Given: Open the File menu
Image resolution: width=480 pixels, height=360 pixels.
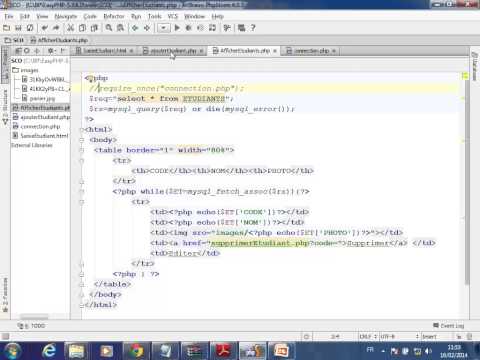Looking at the screenshot, I should pyautogui.click(x=9, y=16).
